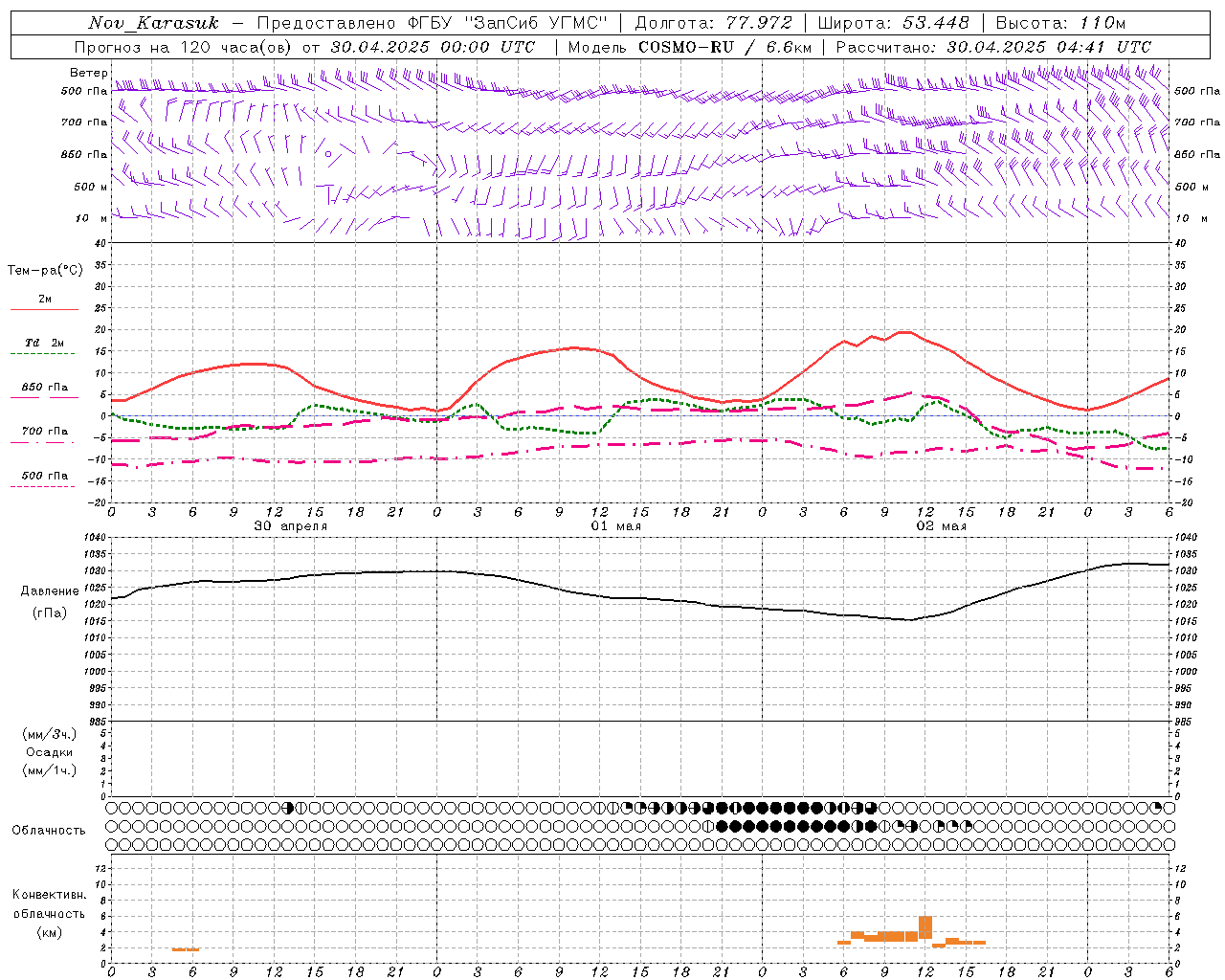Screen dimensions: 1225x980
Task: Click the forecast start 30.04.2025 00:00 UTC
Action: (433, 47)
